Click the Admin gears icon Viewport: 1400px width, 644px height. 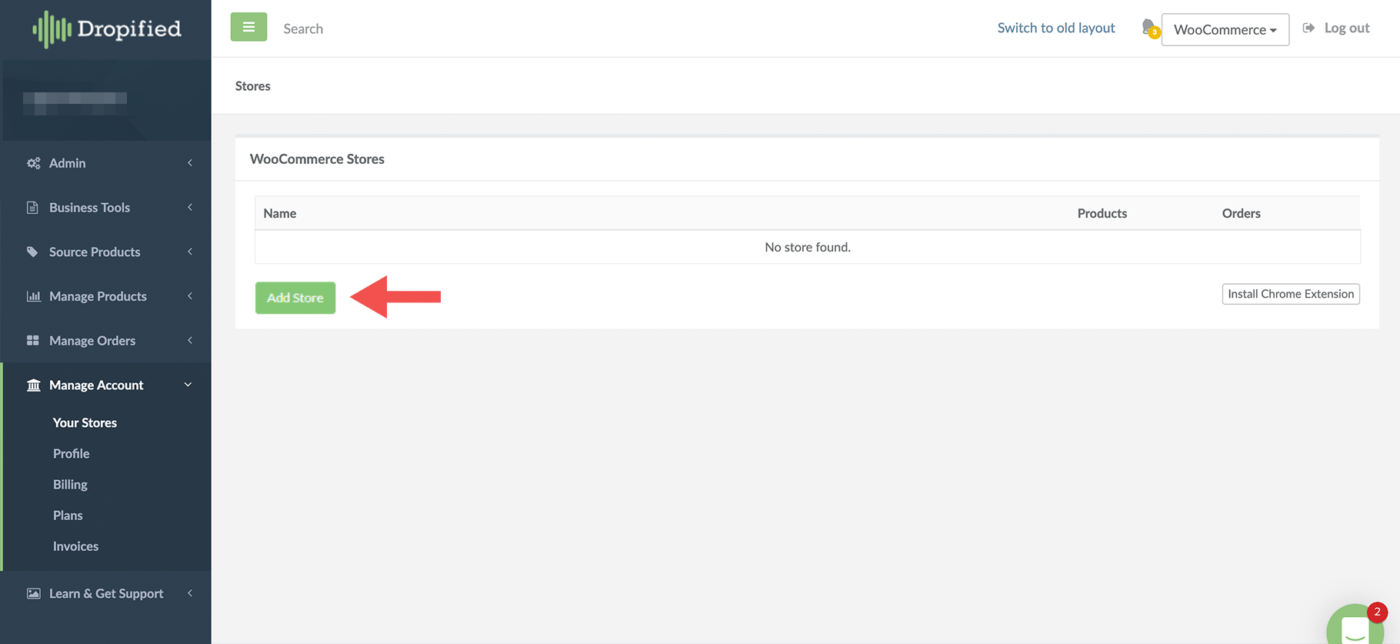coord(33,163)
